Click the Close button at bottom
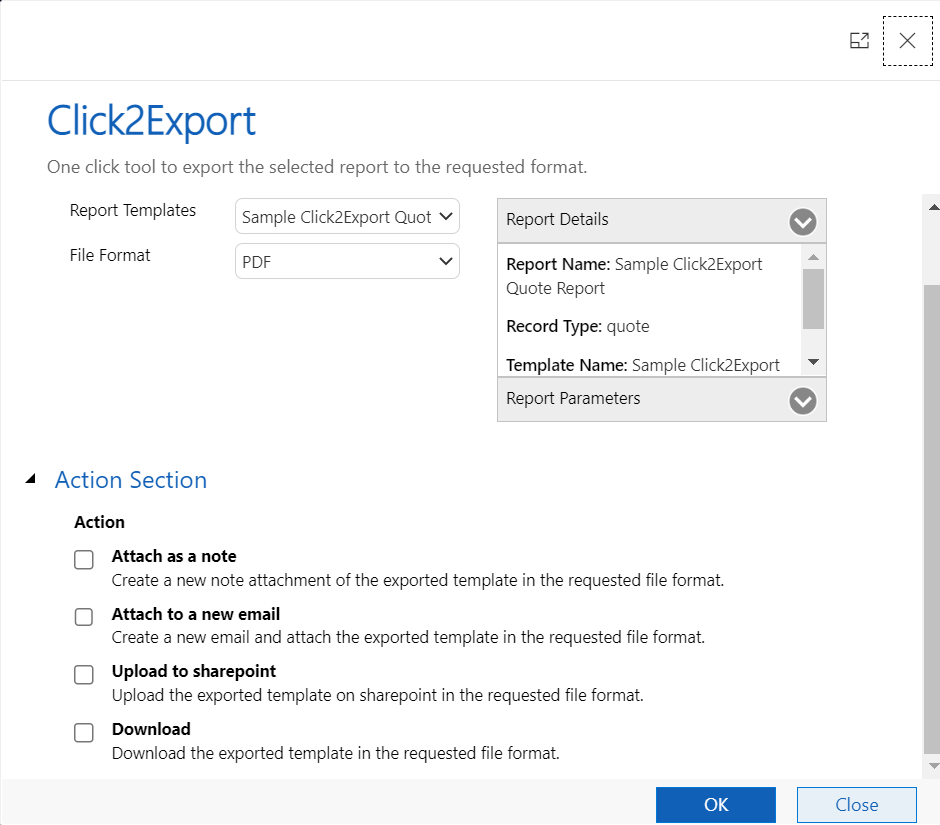The image size is (940, 825). pyautogui.click(x=856, y=805)
